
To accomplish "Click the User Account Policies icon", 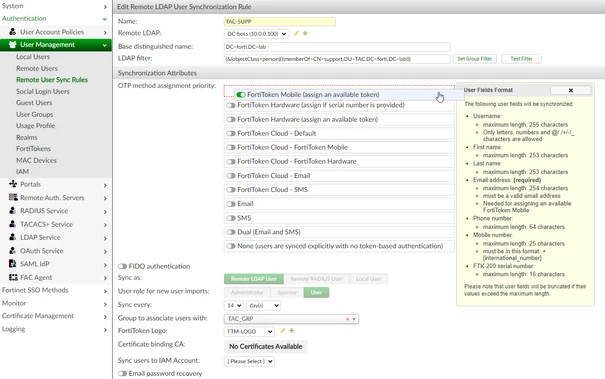I will coord(13,32).
